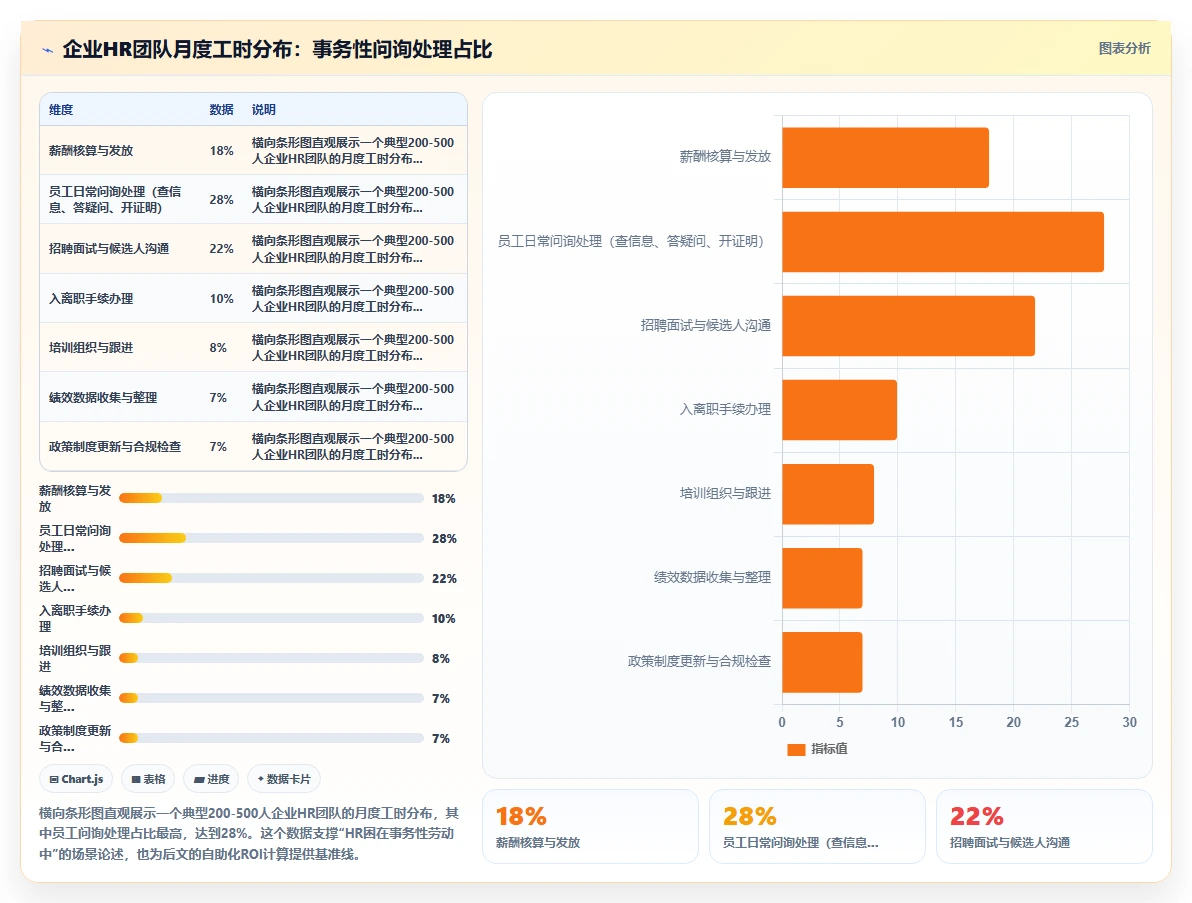Click the 培训组织与跟进 bar in chart
1192x903 pixels.
pyautogui.click(x=828, y=494)
